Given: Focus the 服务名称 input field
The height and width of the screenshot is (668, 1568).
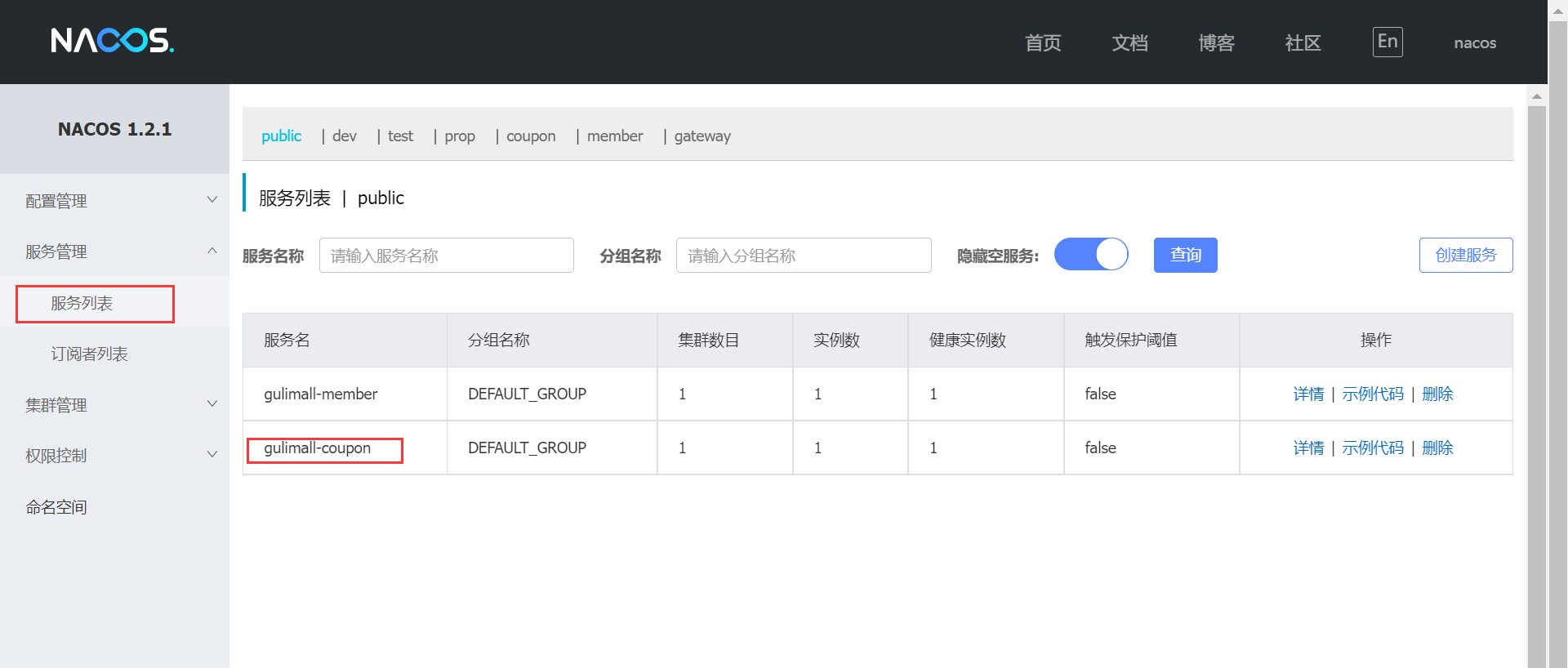Looking at the screenshot, I should click(x=447, y=256).
